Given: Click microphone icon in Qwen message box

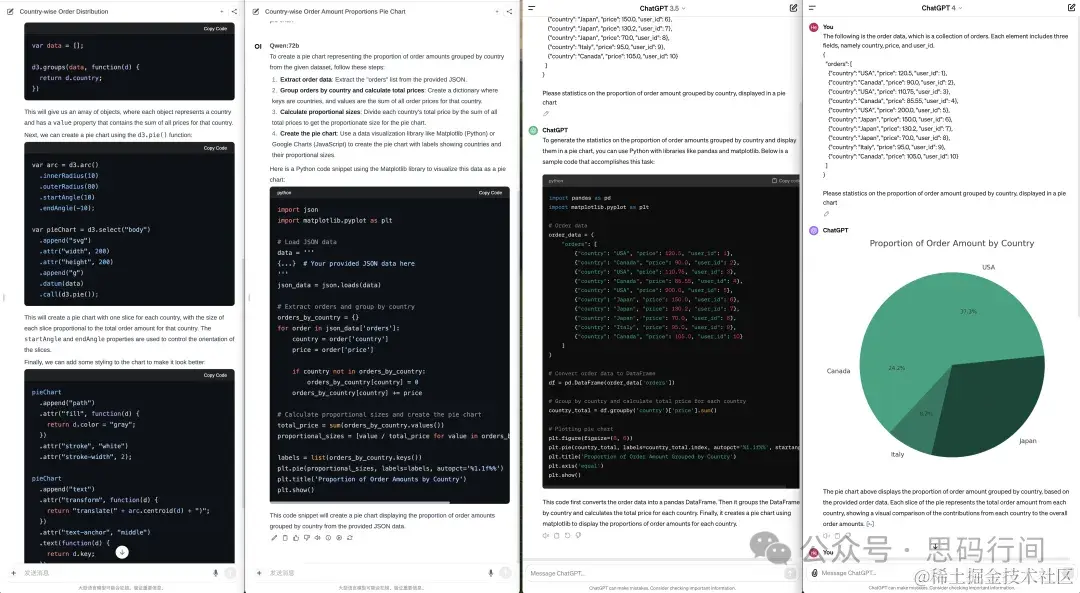Looking at the screenshot, I should coord(490,573).
